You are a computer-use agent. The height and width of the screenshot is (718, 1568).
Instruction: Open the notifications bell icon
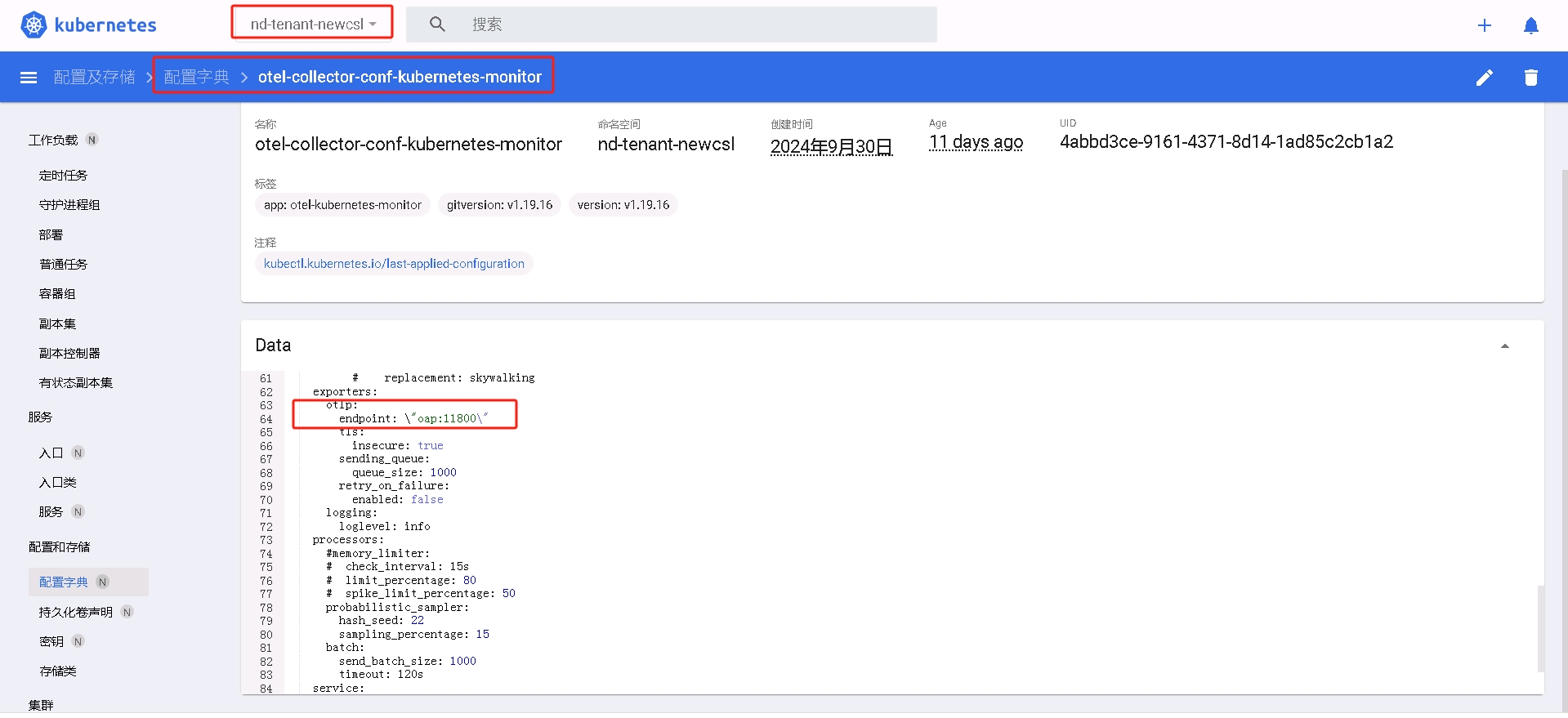tap(1531, 25)
